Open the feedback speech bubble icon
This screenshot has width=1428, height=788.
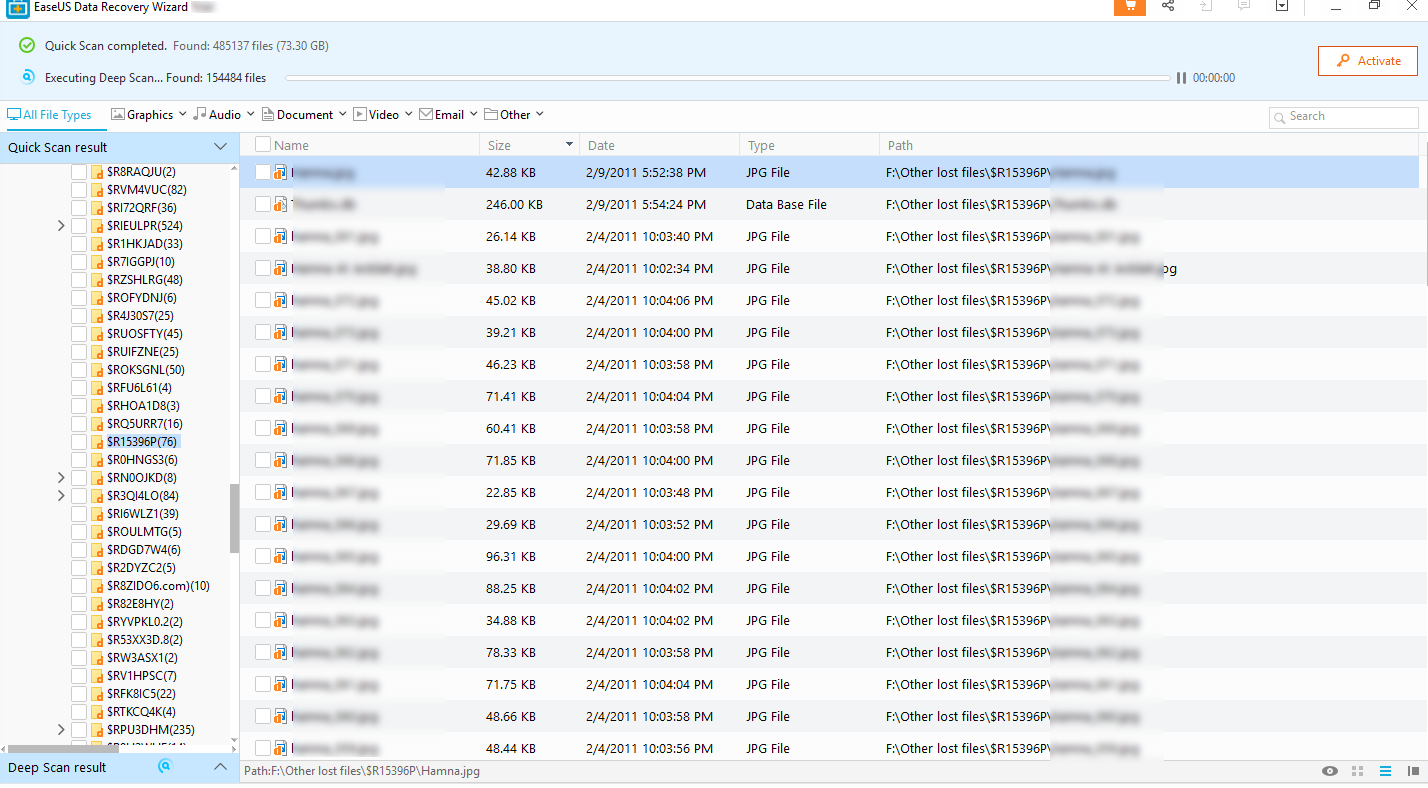point(1244,6)
